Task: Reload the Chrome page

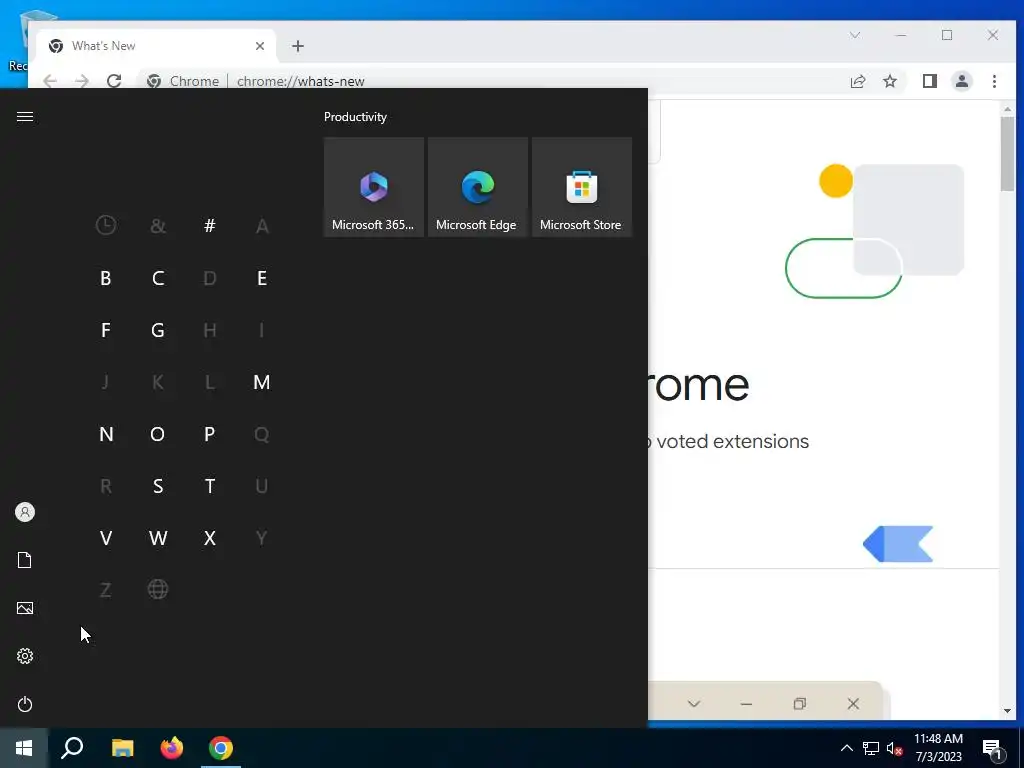Action: click(x=114, y=81)
